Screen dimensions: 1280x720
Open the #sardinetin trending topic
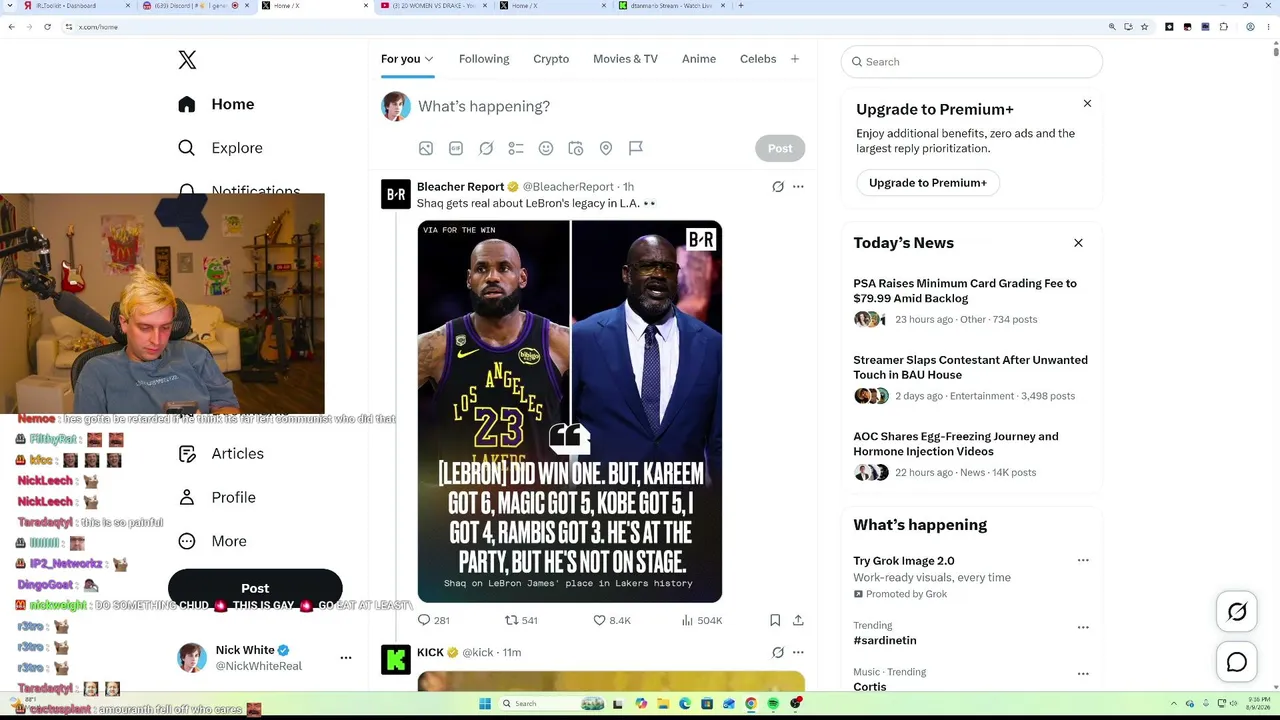click(x=885, y=640)
